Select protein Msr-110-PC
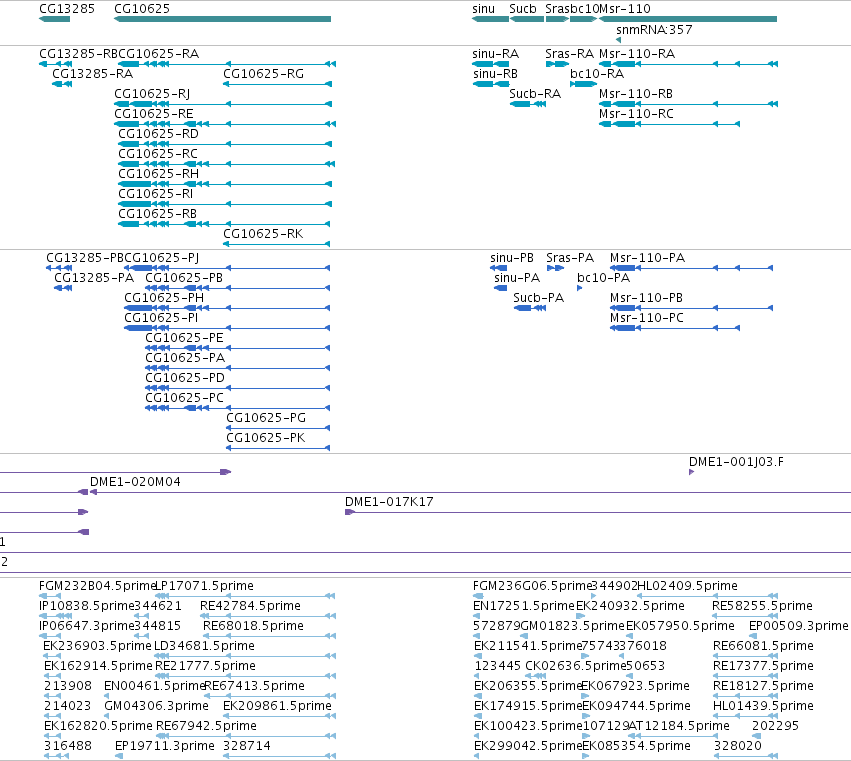851x761 pixels. [x=675, y=328]
